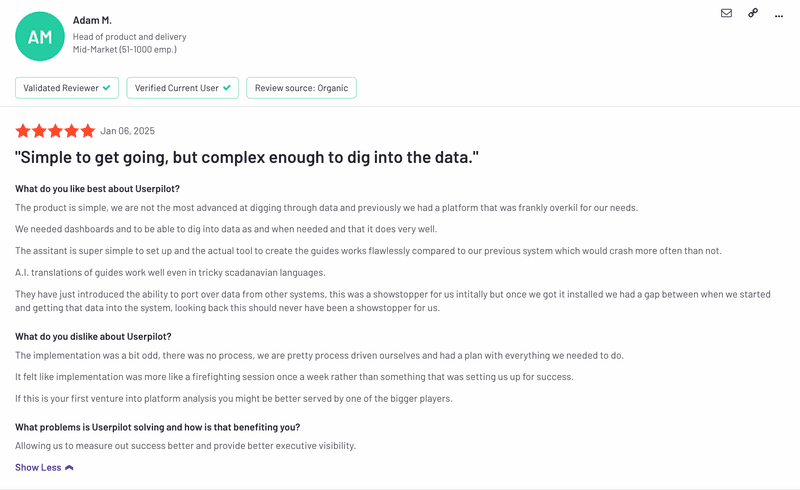
Task: Copy review link via chain icon
Action: click(x=753, y=13)
